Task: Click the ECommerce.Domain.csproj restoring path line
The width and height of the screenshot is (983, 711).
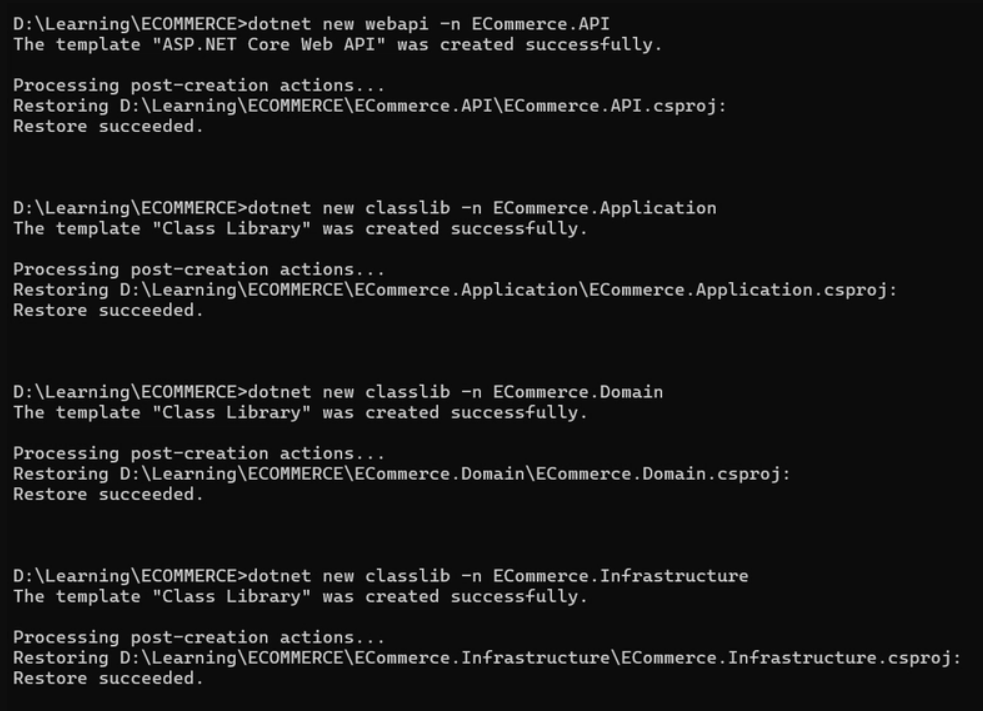Action: (401, 474)
